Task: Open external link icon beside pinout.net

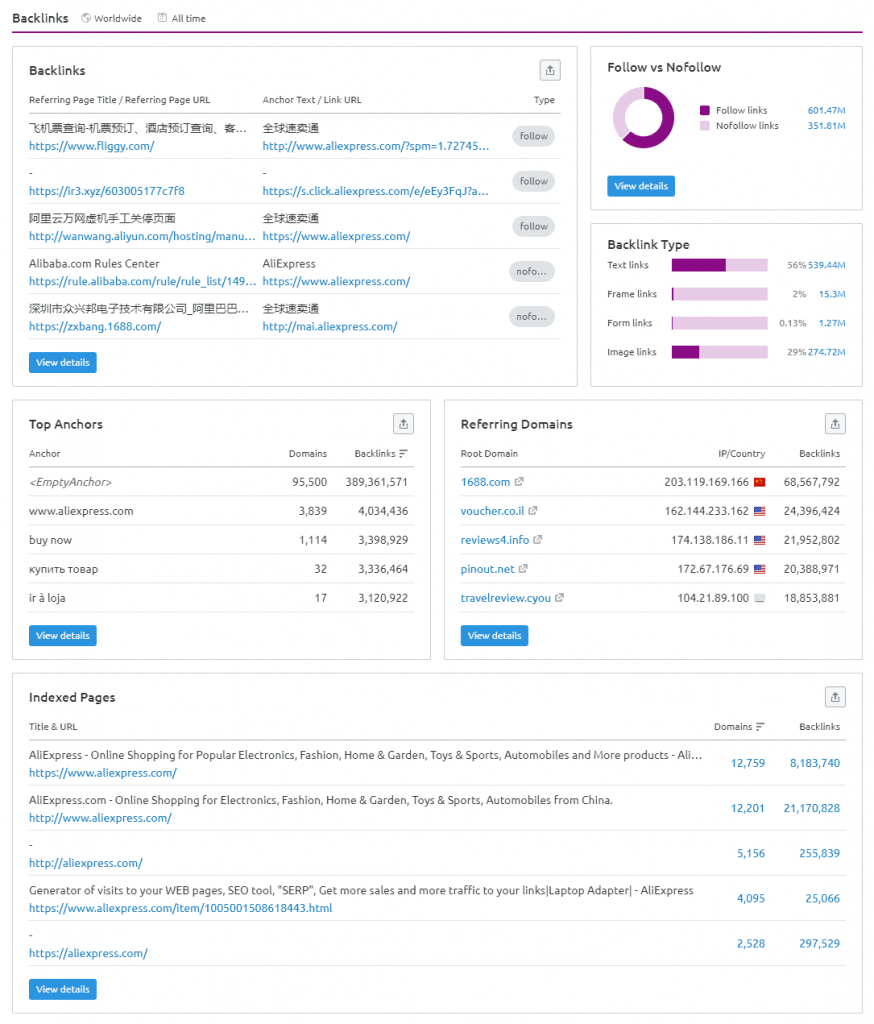Action: click(523, 569)
